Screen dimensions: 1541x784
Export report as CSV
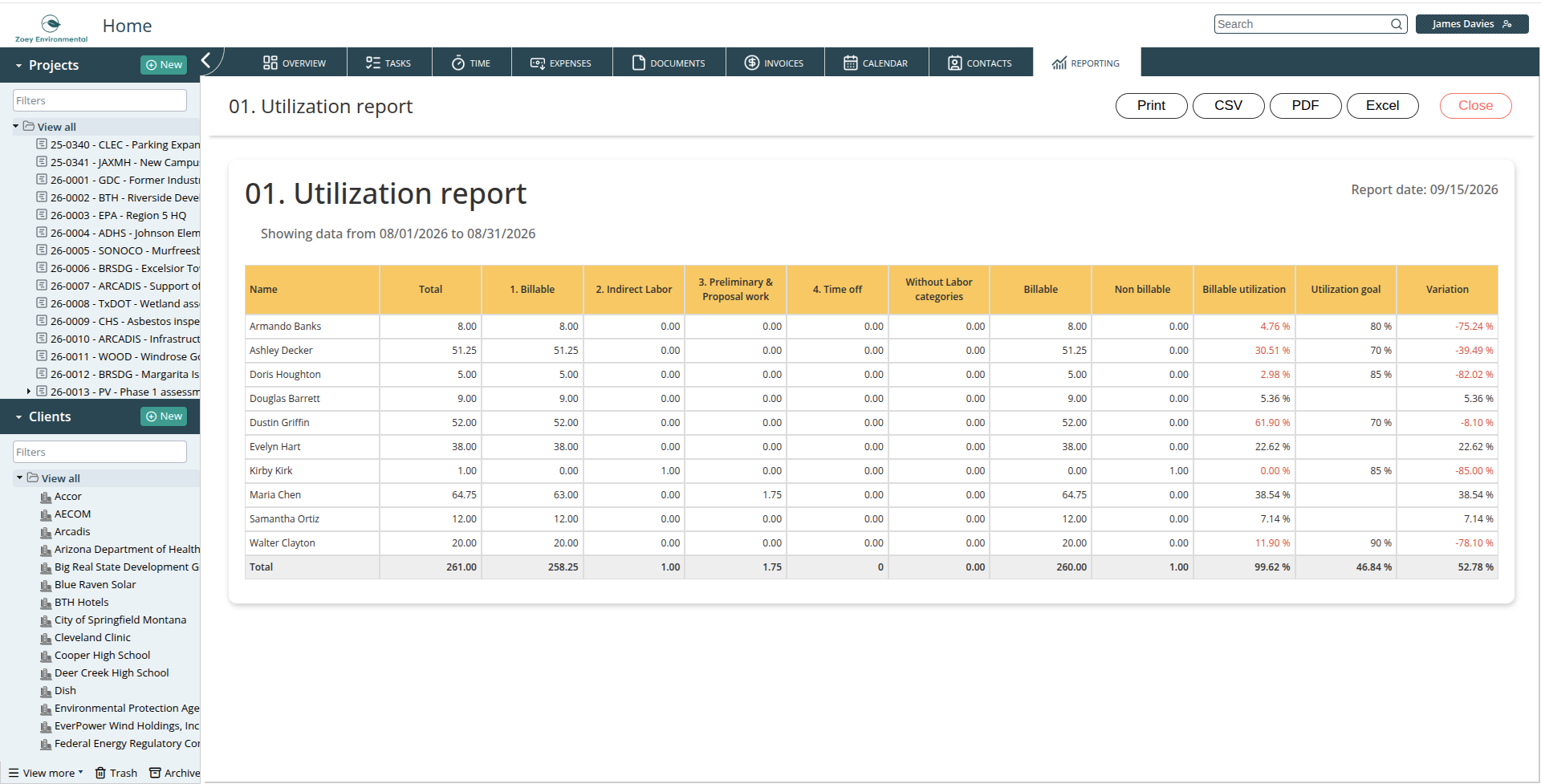click(x=1228, y=105)
